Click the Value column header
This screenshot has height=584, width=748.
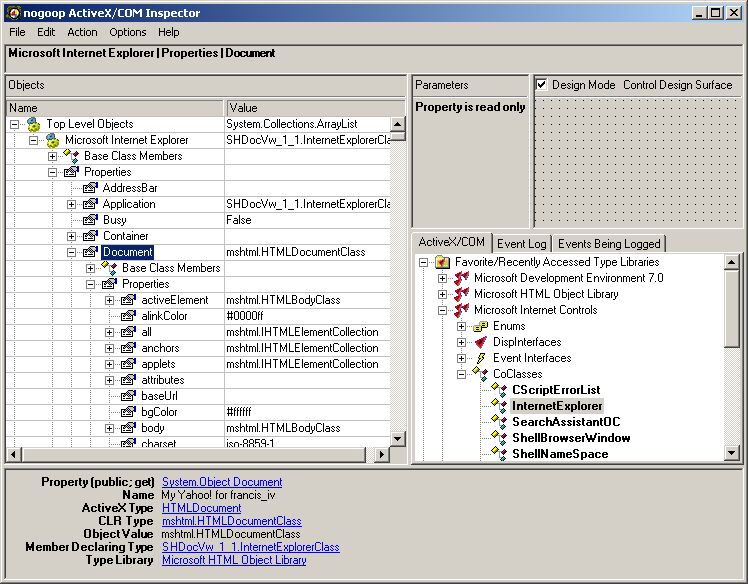(315, 108)
